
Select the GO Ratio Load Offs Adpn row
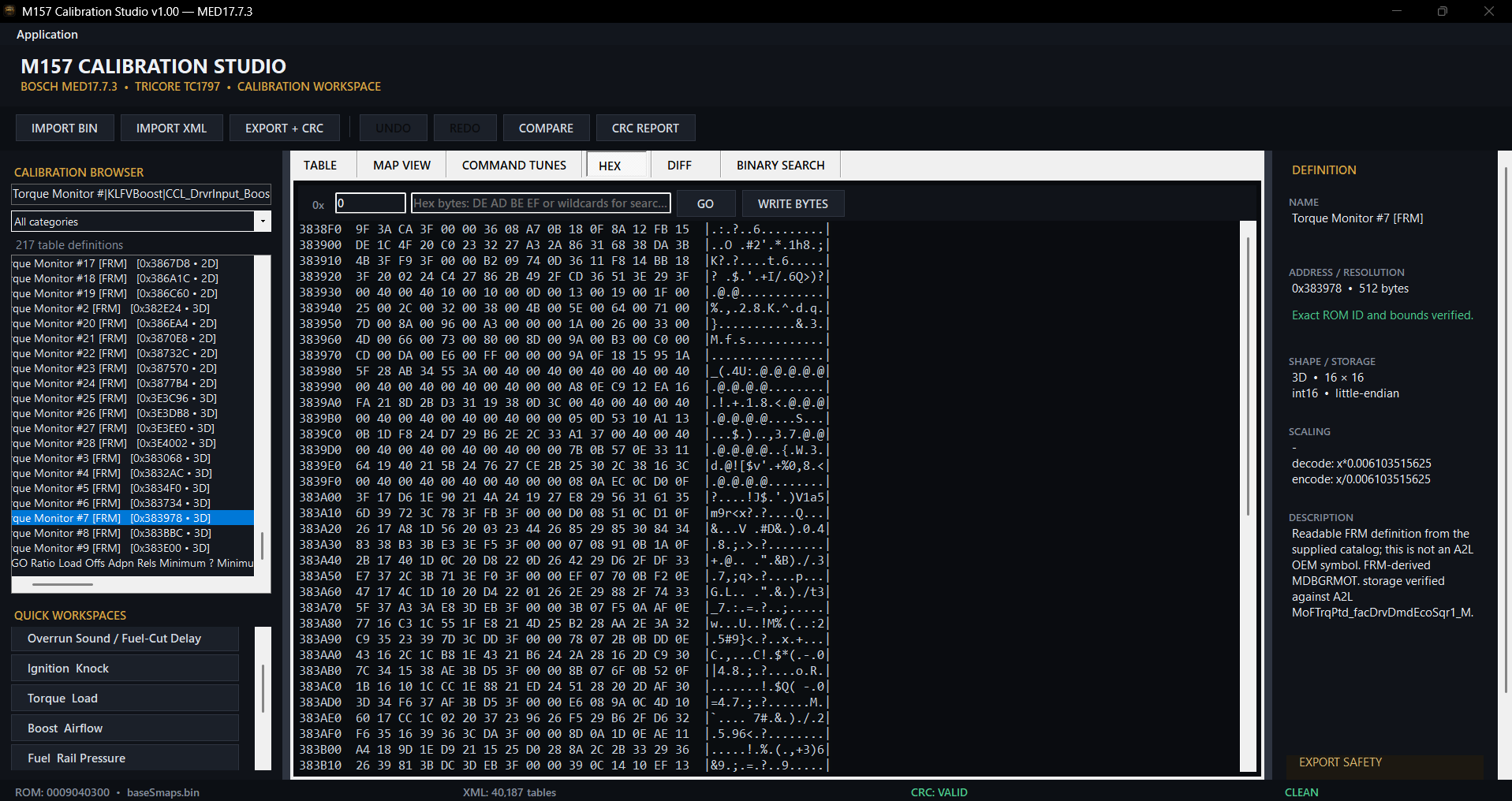click(133, 563)
